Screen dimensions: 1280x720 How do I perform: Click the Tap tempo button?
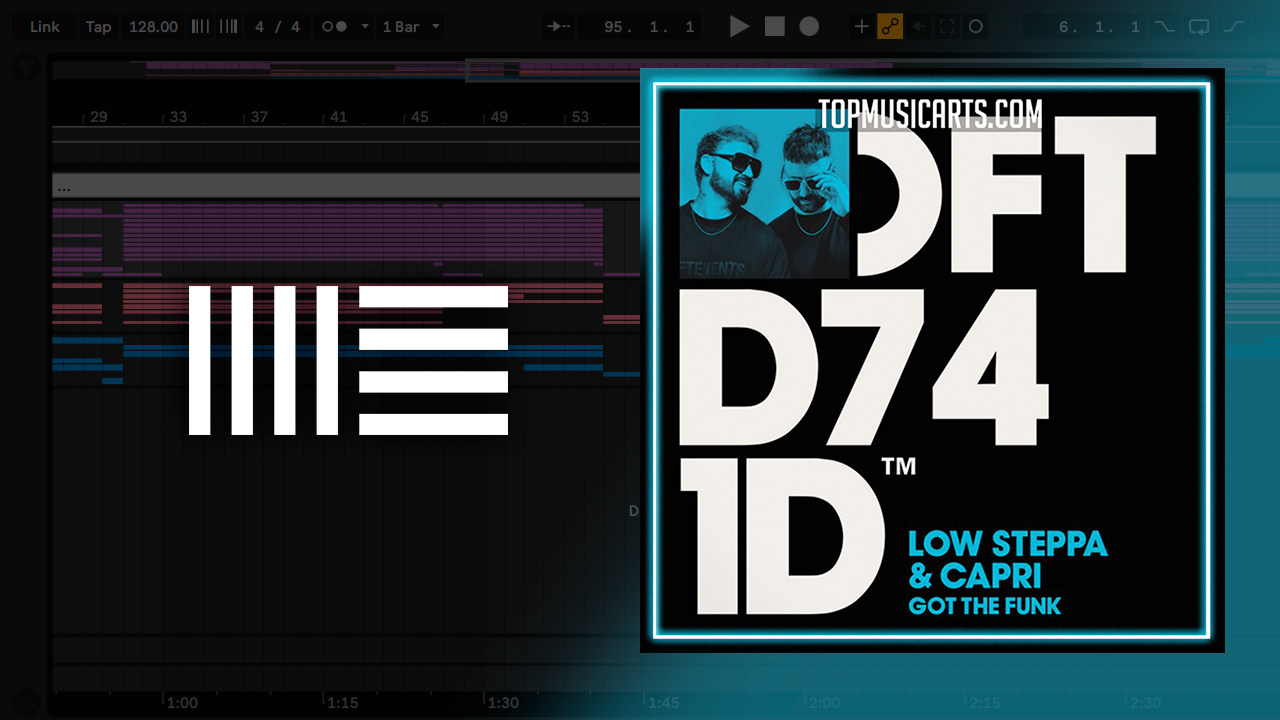(98, 27)
